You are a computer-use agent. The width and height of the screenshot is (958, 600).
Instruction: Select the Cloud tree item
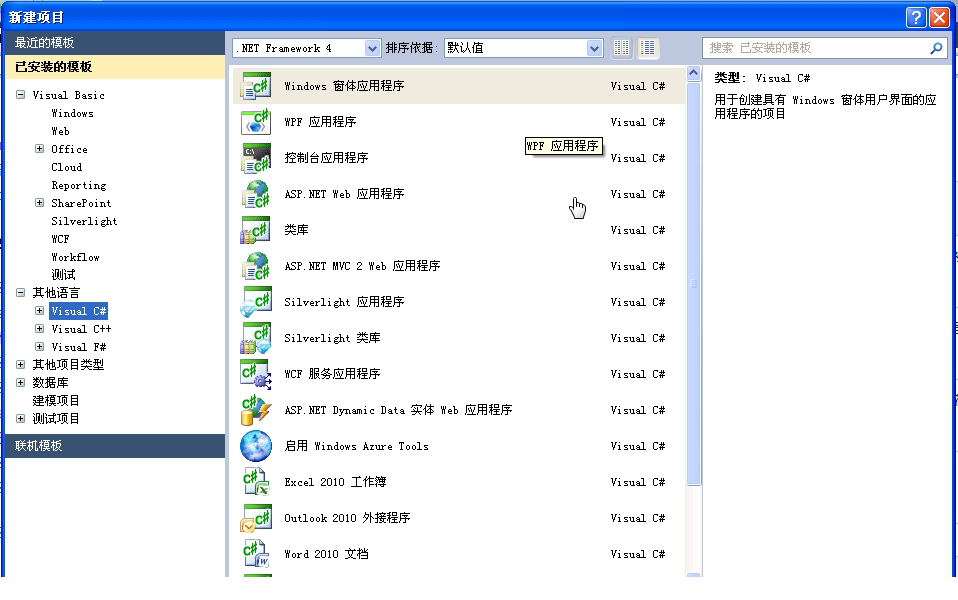[x=67, y=167]
